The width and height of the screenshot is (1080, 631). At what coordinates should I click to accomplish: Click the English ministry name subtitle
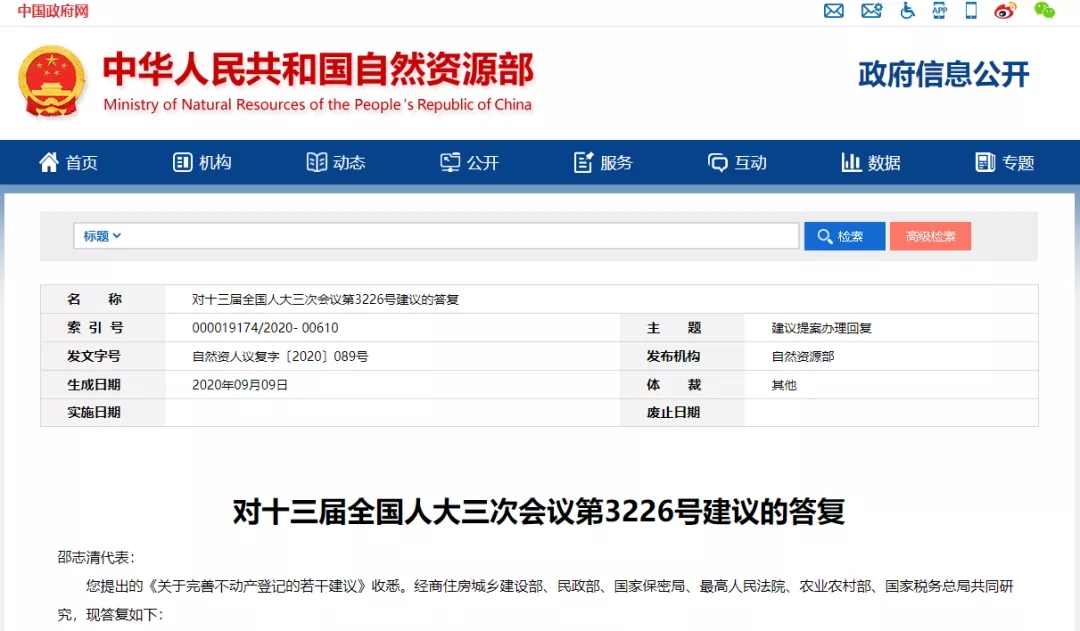318,105
